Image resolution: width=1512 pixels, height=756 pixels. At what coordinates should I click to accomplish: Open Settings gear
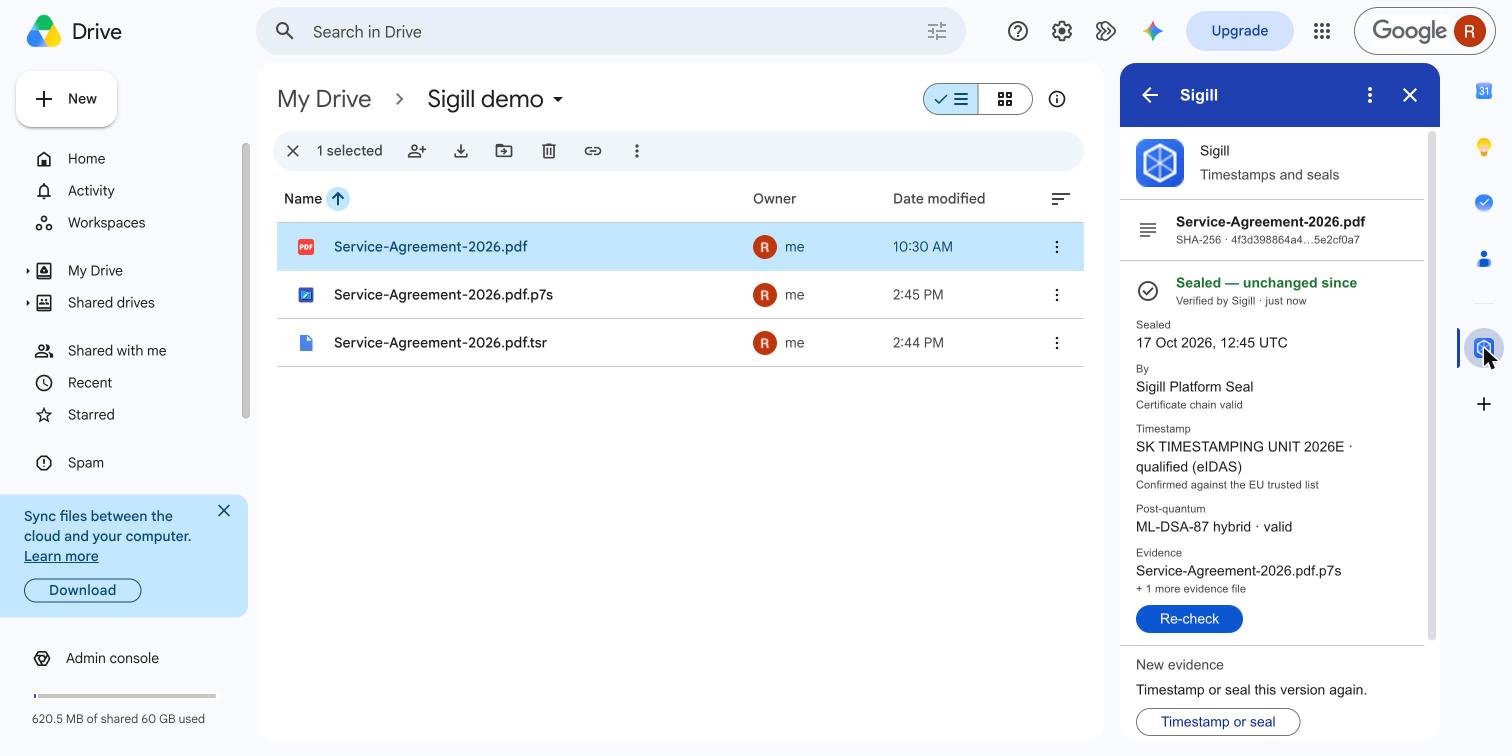click(1062, 31)
